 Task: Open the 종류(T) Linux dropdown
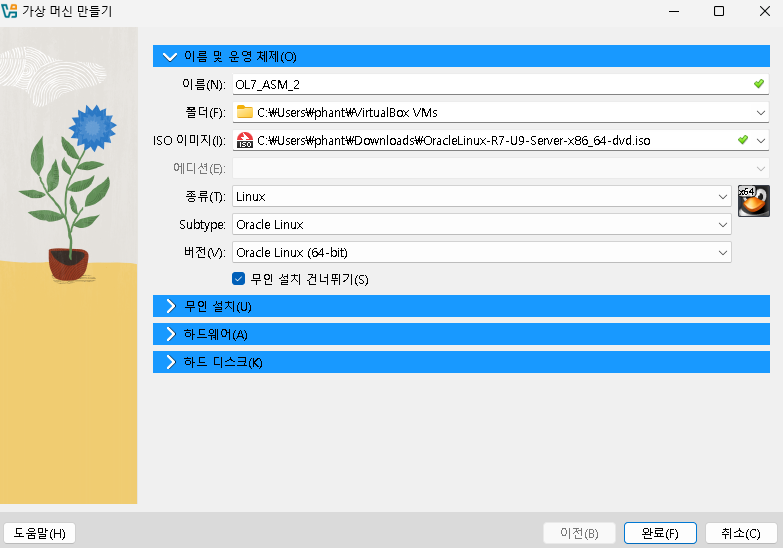[482, 196]
